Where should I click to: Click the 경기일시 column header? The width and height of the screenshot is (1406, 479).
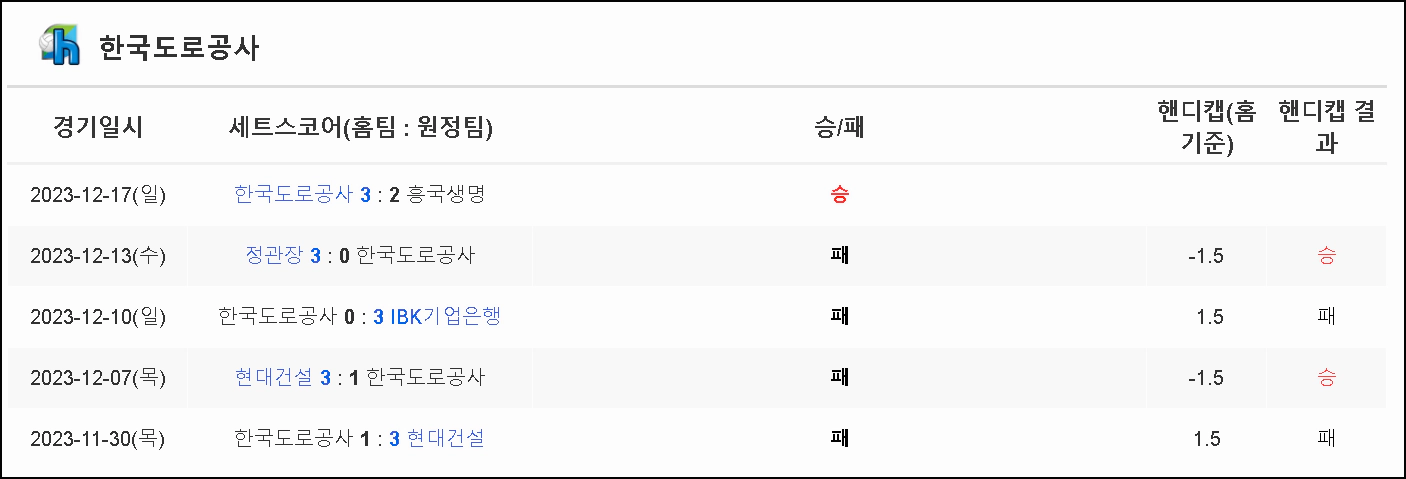pyautogui.click(x=98, y=128)
